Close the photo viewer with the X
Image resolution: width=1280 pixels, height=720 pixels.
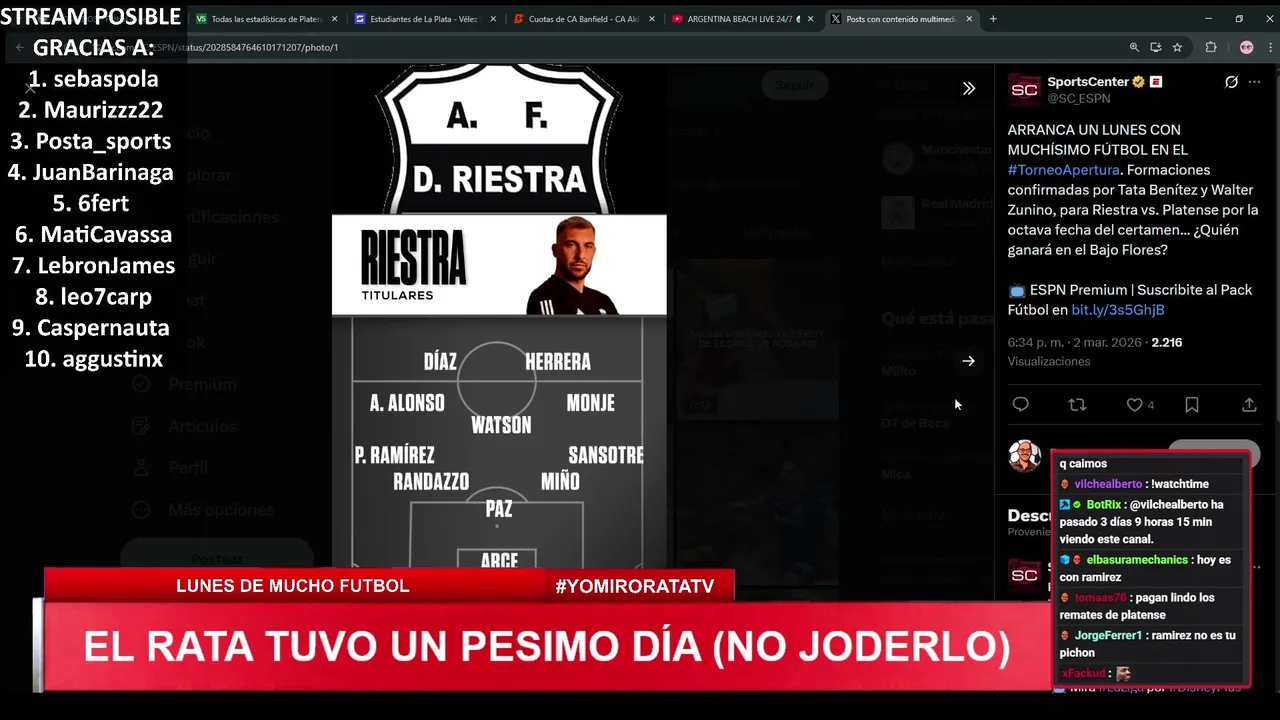click(30, 88)
